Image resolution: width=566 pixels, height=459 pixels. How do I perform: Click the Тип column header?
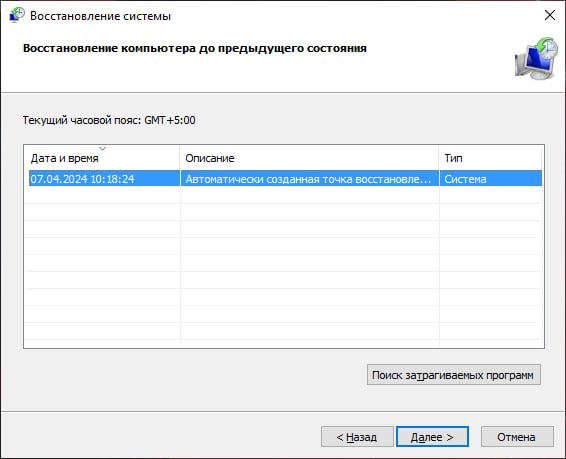point(490,158)
